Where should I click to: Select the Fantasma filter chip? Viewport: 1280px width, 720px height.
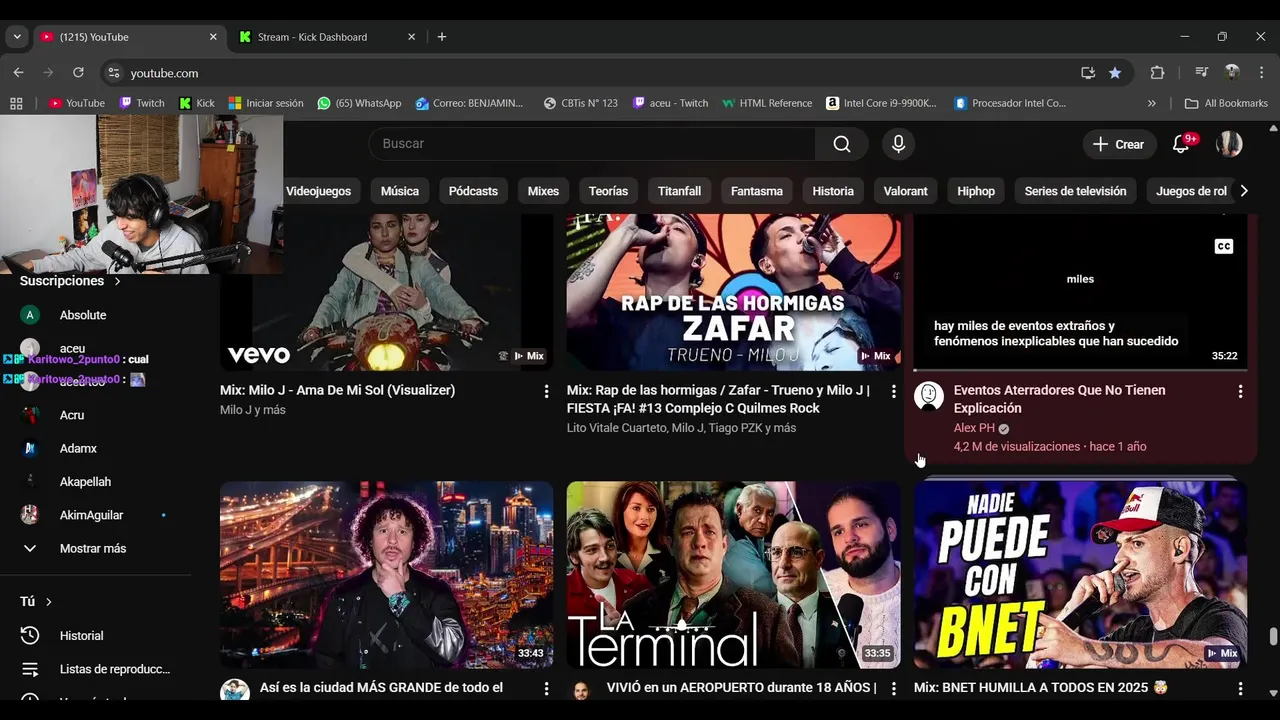pyautogui.click(x=757, y=191)
